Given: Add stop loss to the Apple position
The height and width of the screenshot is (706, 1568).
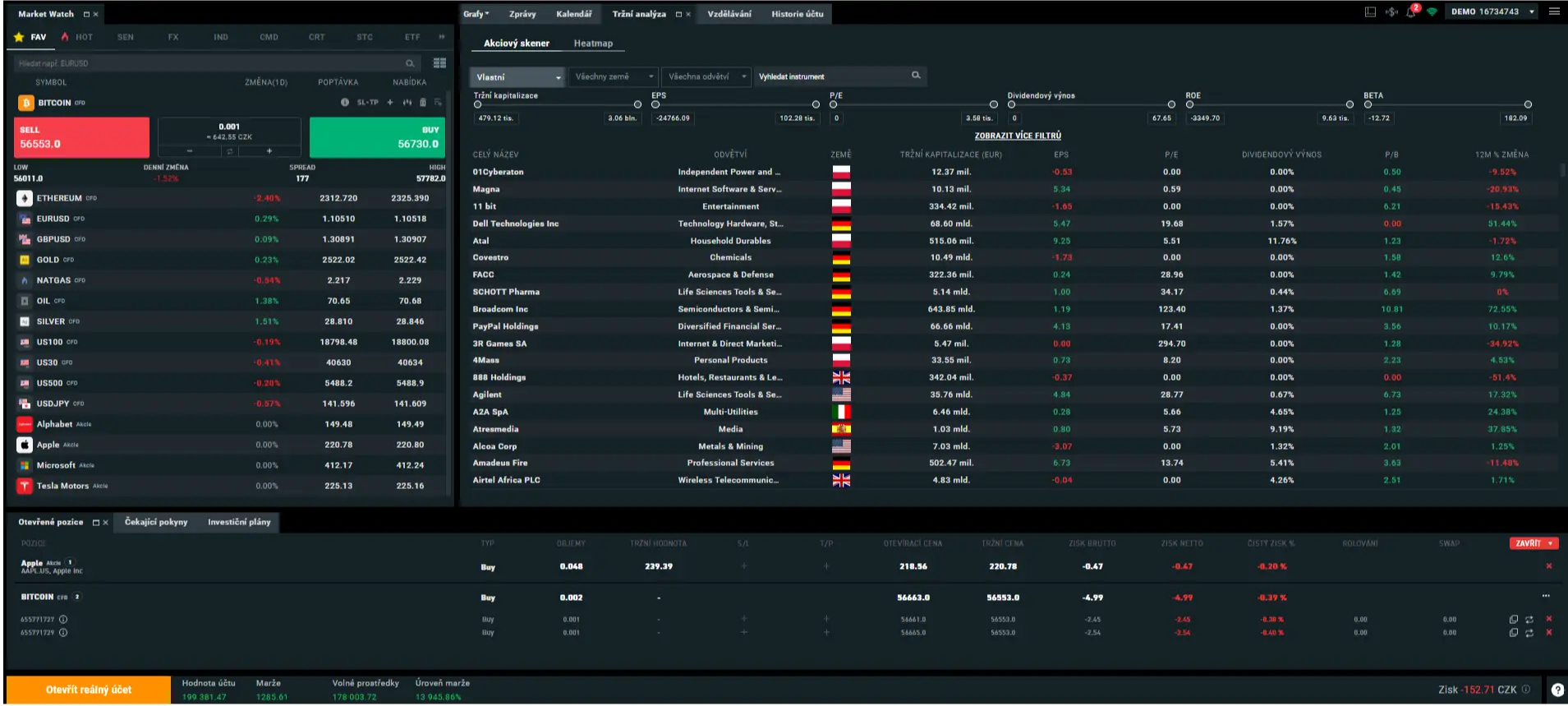Looking at the screenshot, I should [x=744, y=566].
